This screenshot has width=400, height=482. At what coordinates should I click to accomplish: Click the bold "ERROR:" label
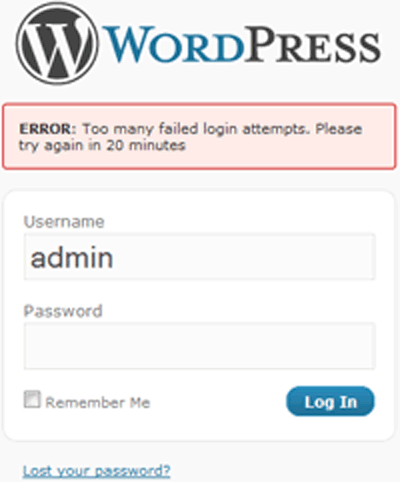(x=48, y=129)
